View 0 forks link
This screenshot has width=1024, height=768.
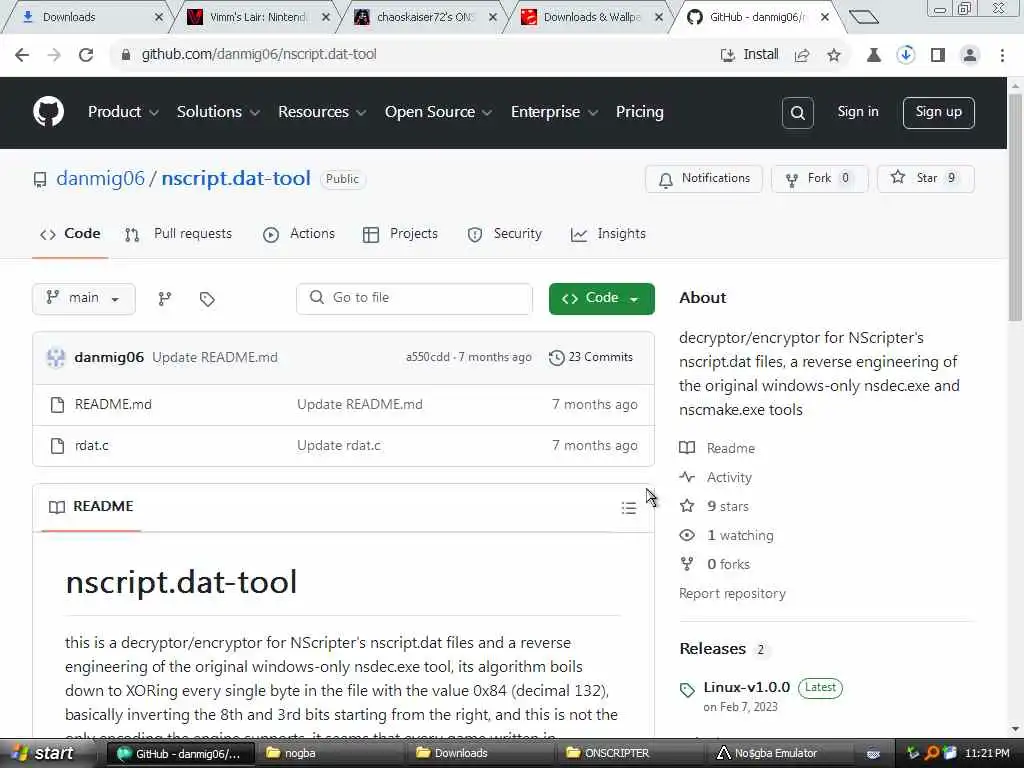[728, 564]
